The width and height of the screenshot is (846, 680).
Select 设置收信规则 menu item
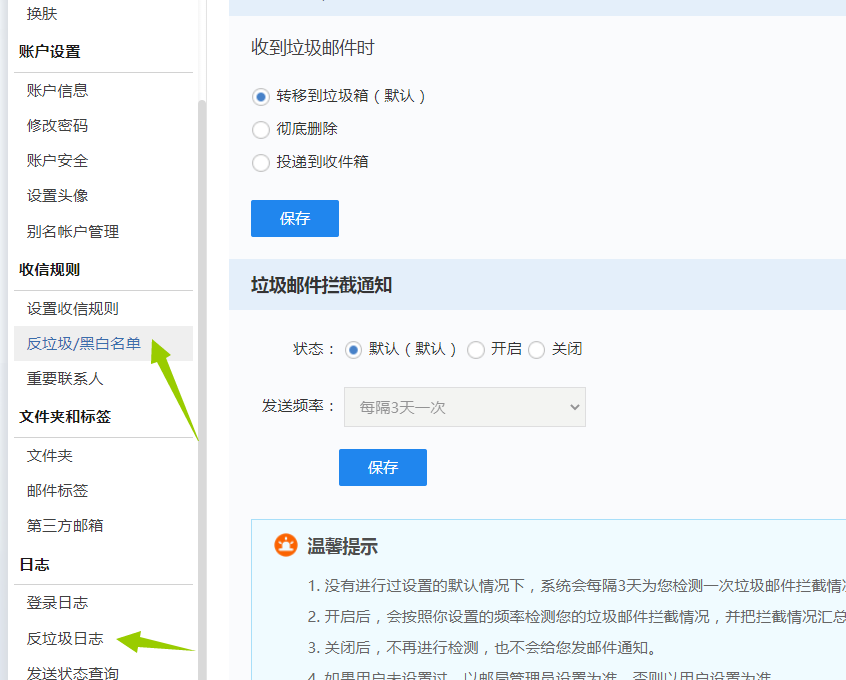pyautogui.click(x=73, y=309)
